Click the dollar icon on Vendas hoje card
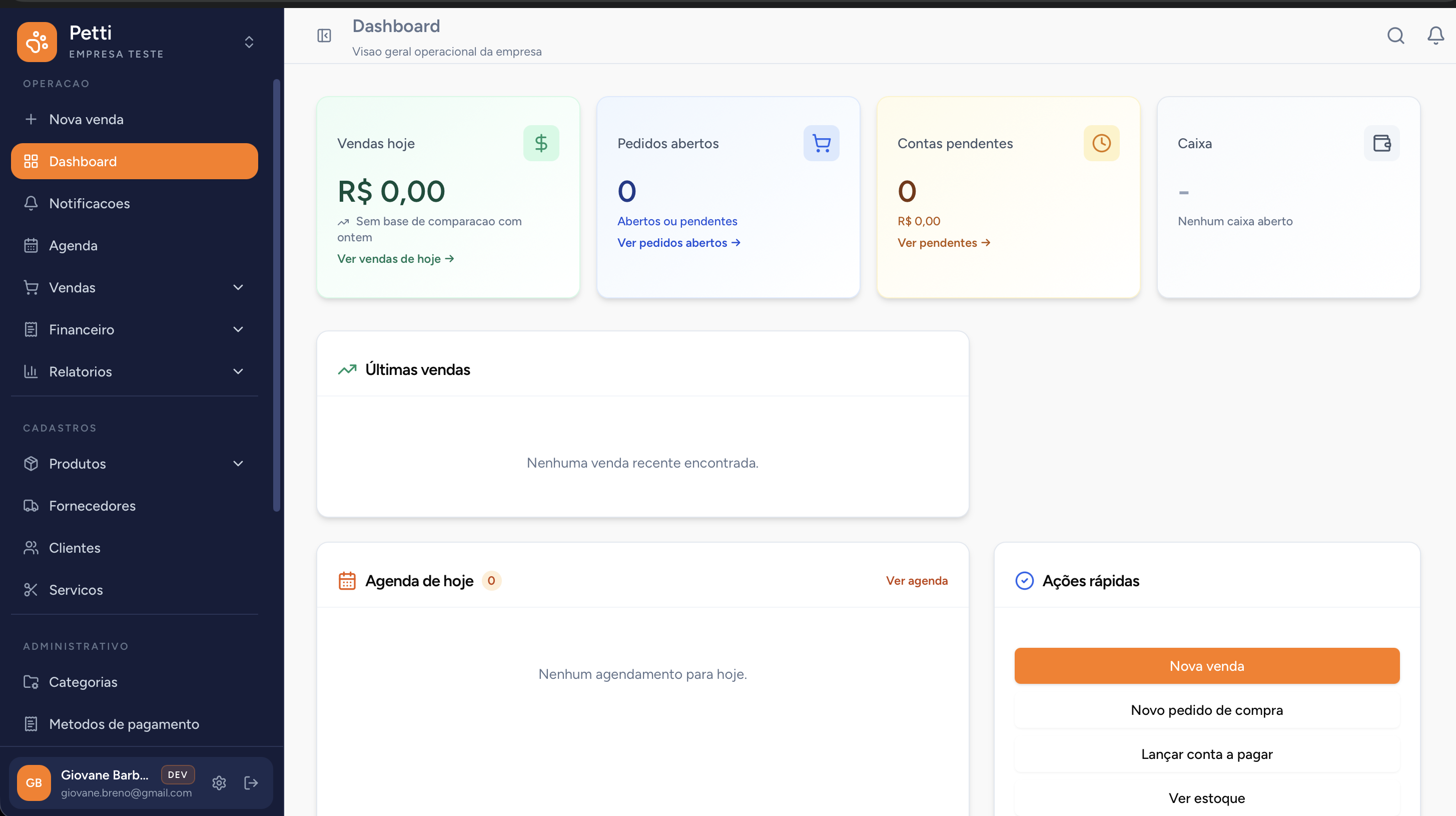The image size is (1456, 816). 541,143
